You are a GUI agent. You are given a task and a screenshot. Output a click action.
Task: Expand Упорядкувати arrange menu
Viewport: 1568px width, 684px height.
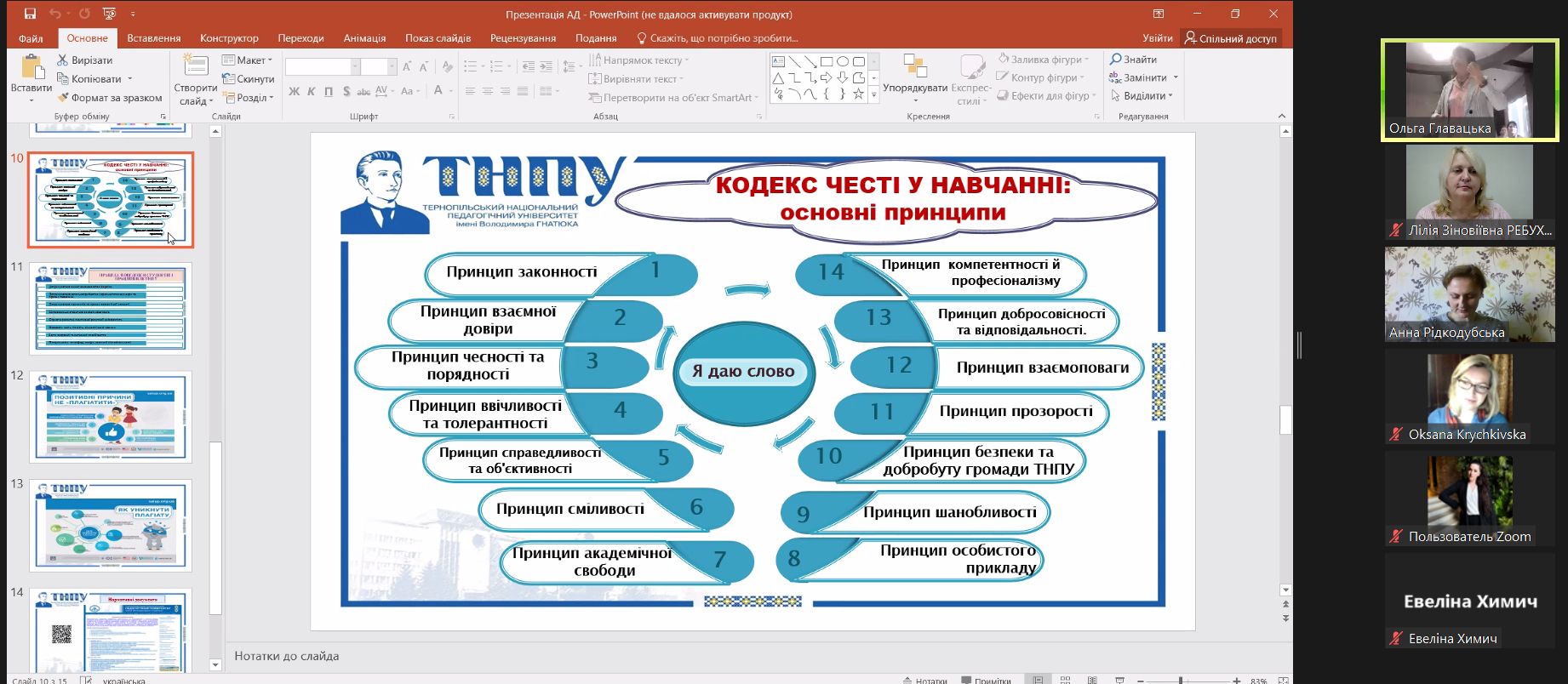pos(915,81)
